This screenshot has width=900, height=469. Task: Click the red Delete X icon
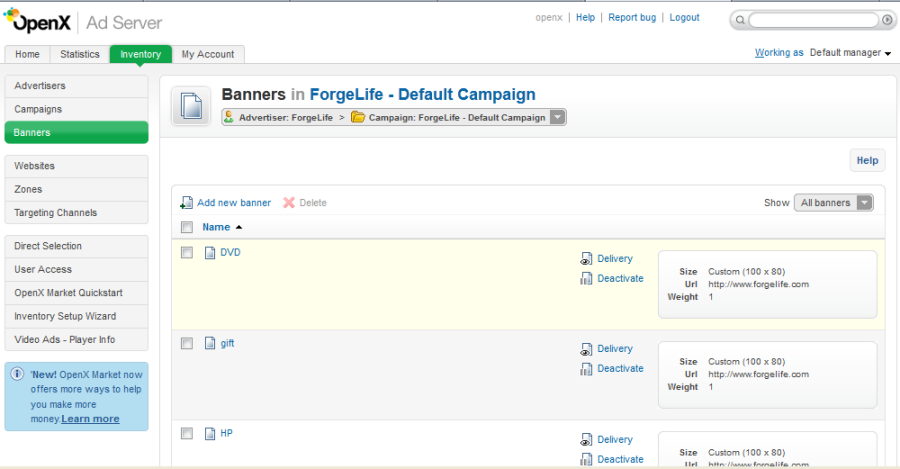pos(289,203)
